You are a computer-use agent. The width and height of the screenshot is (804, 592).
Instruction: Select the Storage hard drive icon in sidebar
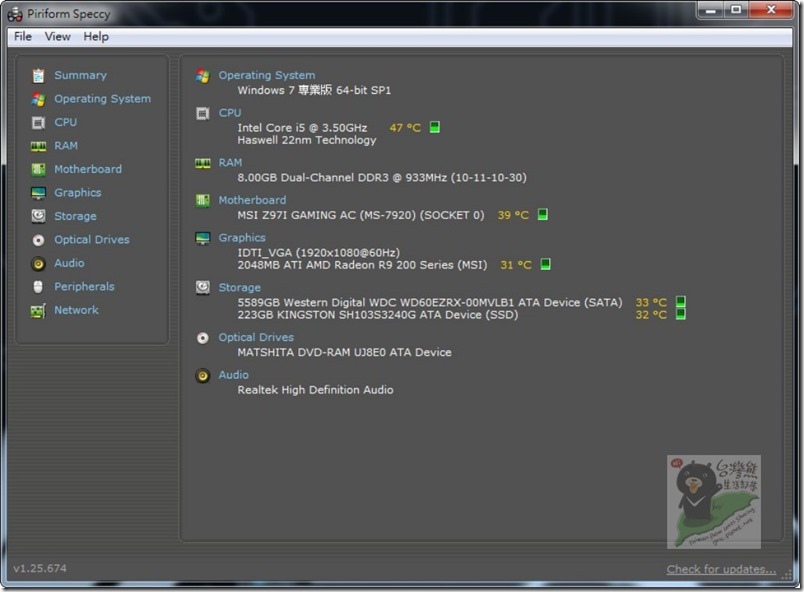tap(38, 216)
